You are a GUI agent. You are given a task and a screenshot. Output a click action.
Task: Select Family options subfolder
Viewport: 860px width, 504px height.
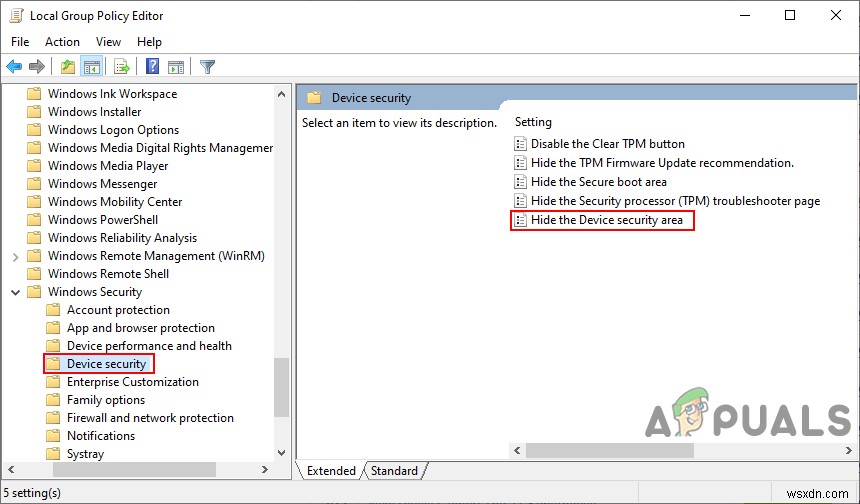[x=106, y=400]
